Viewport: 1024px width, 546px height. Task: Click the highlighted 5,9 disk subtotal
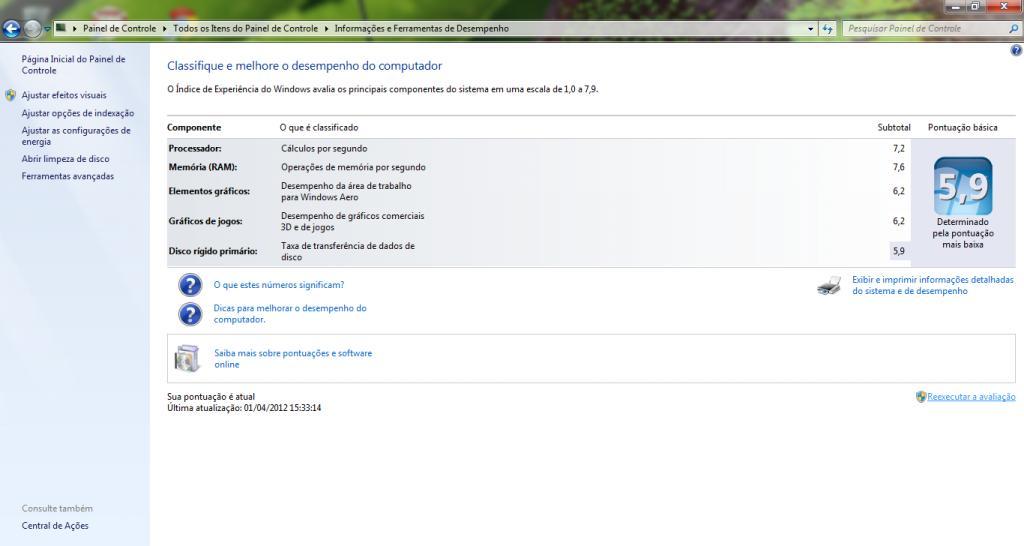(x=899, y=251)
